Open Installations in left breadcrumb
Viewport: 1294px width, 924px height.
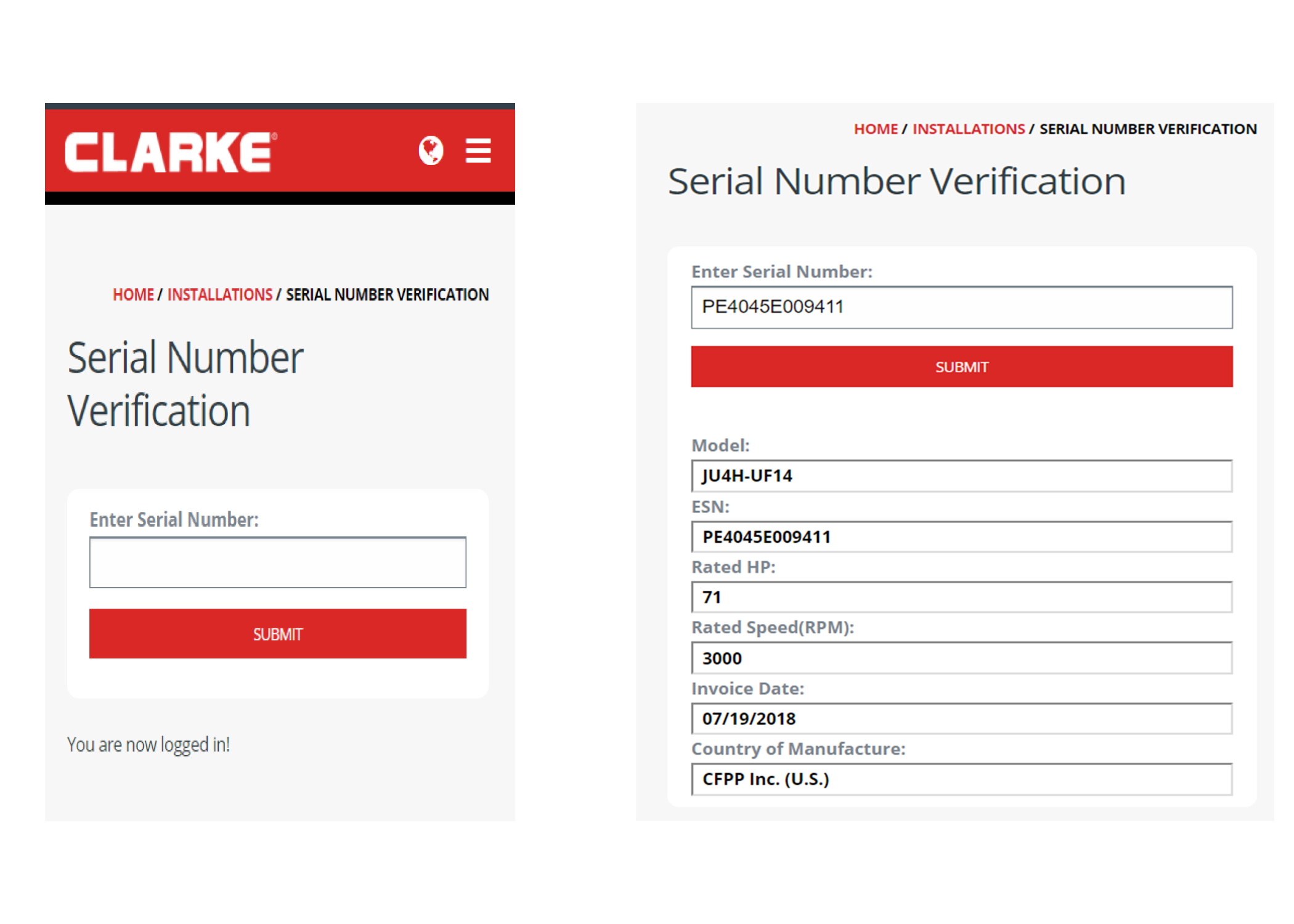click(x=219, y=295)
